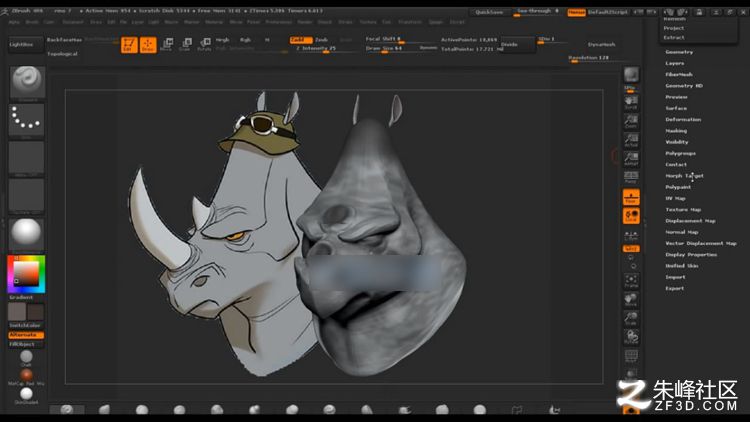This screenshot has width=750, height=422.
Task: Click the DynaMesh button
Action: tap(601, 44)
